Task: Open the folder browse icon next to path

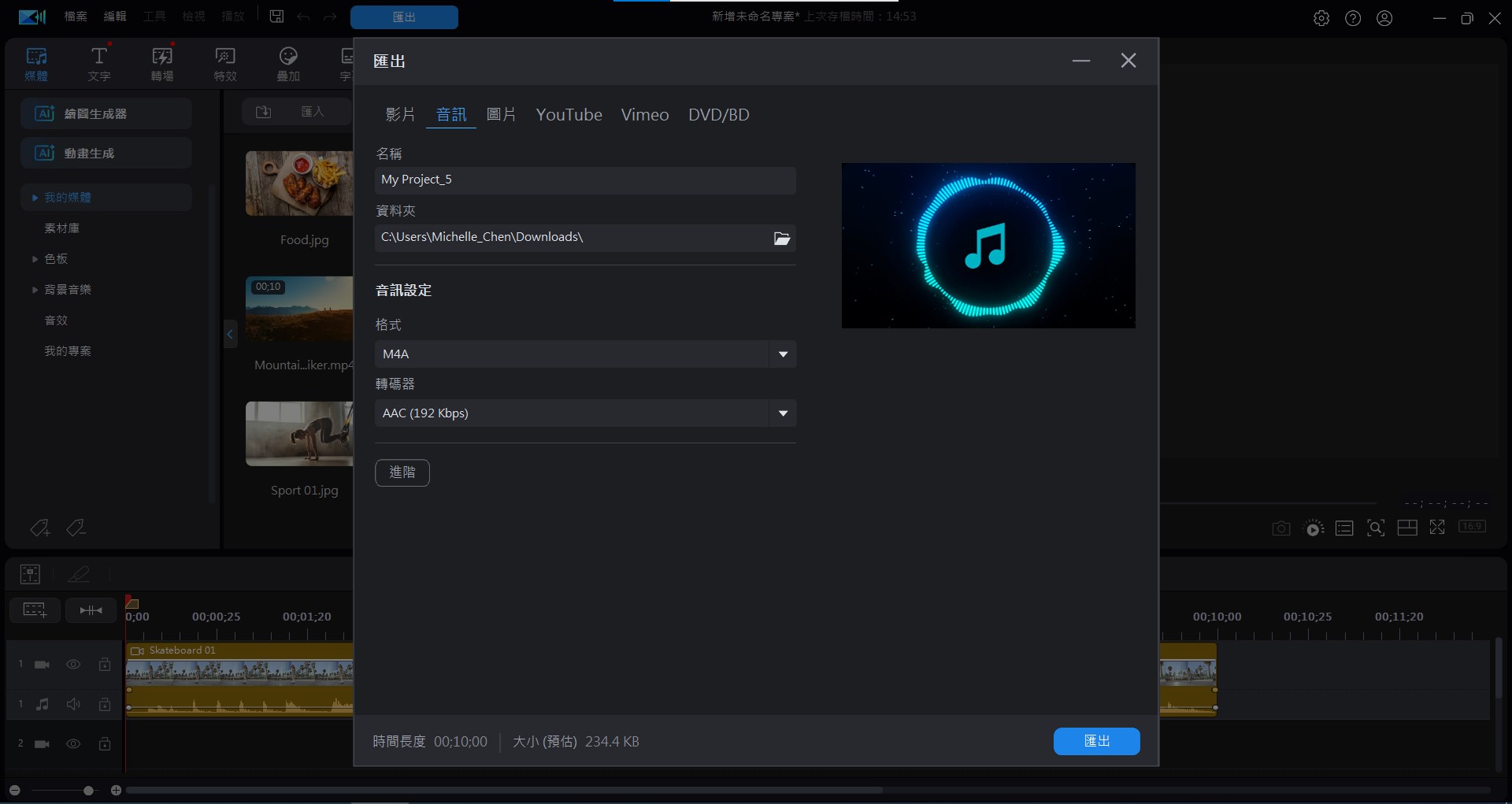Action: [x=781, y=238]
